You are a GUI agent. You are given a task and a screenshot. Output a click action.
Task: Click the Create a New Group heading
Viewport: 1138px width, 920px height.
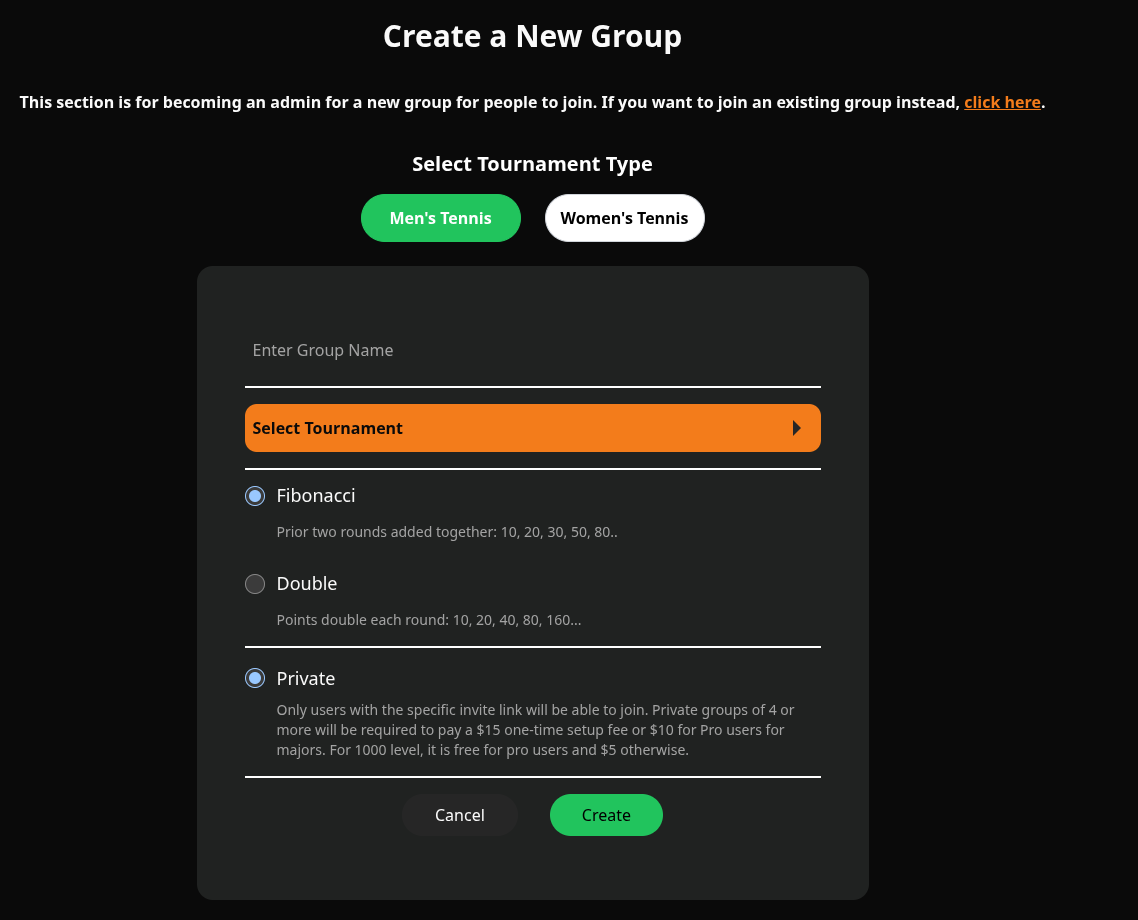[532, 36]
